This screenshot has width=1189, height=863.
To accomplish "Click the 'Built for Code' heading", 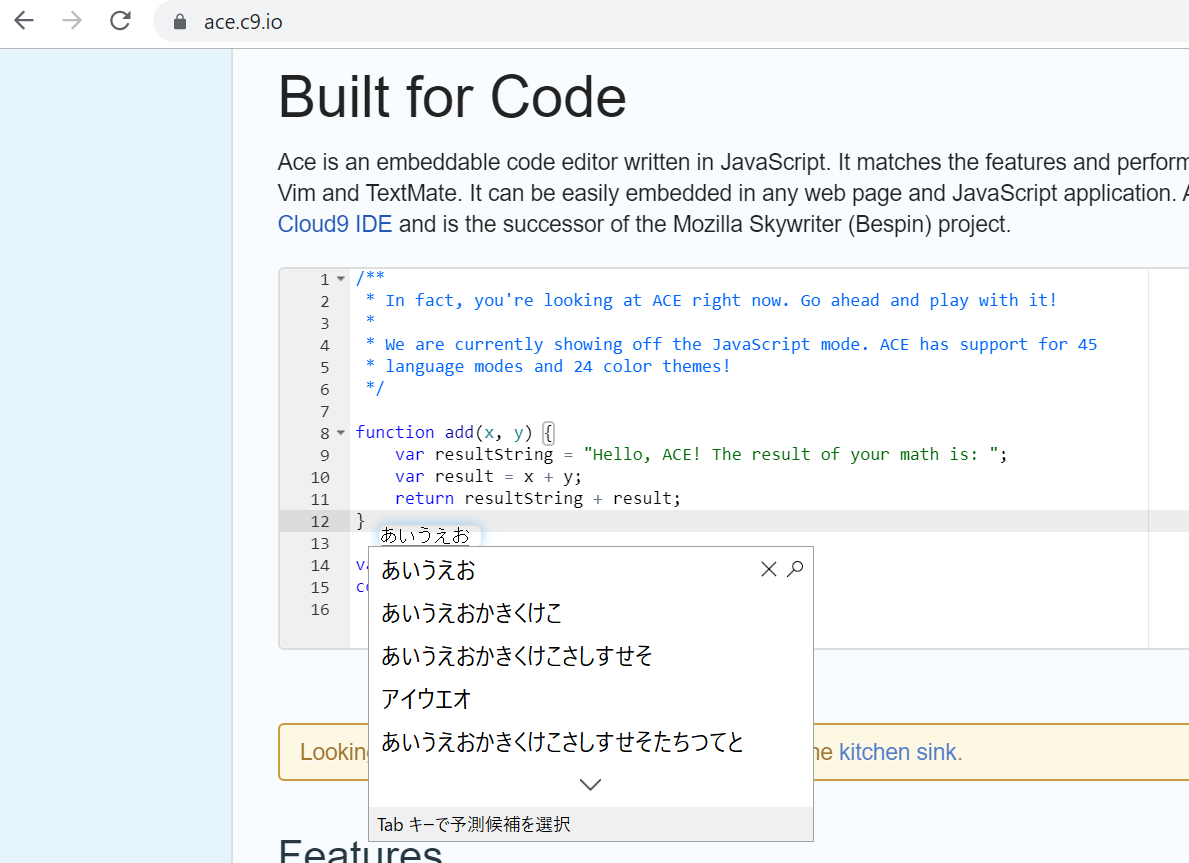I will pyautogui.click(x=452, y=97).
